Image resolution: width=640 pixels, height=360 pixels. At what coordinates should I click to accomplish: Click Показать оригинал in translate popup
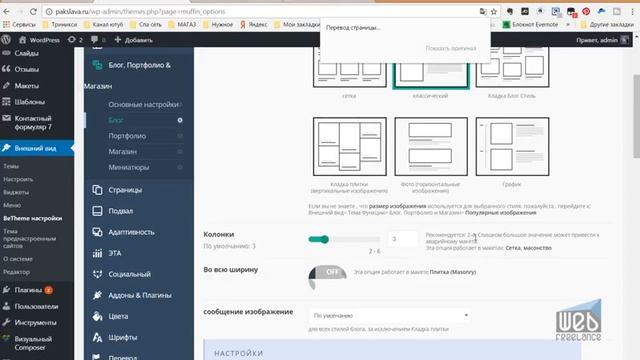tap(451, 48)
